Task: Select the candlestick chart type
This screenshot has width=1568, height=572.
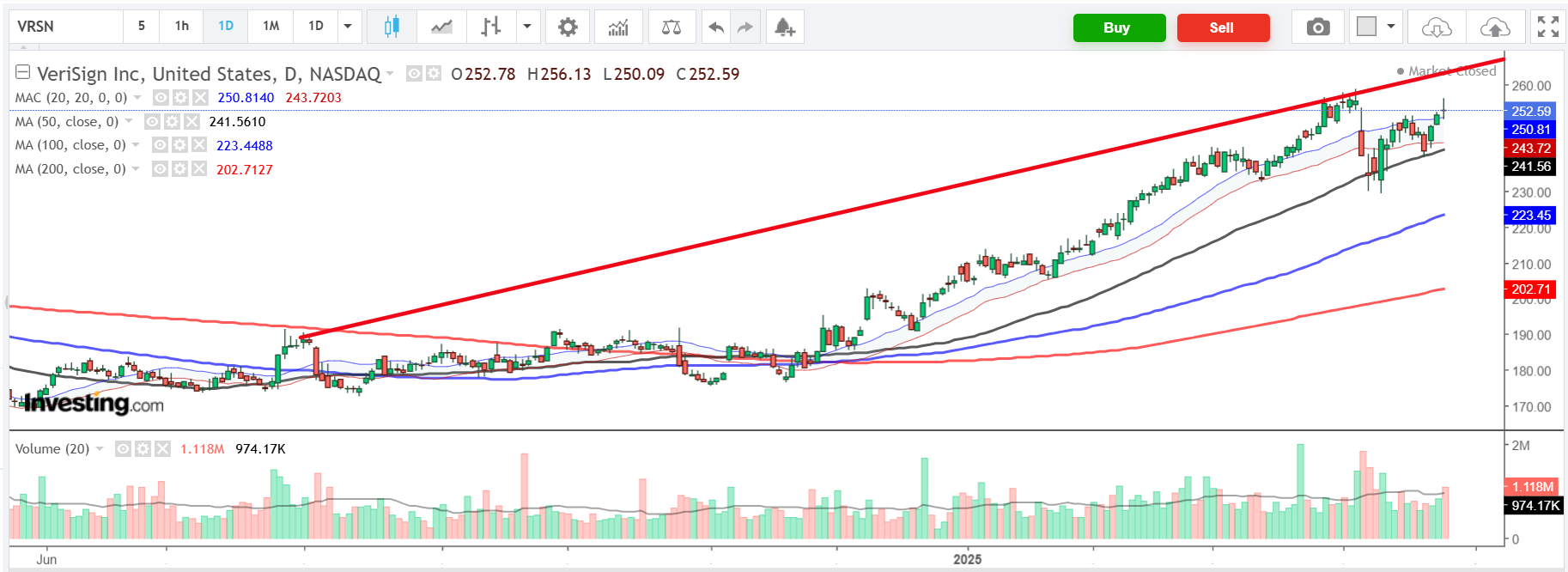Action: pyautogui.click(x=392, y=27)
